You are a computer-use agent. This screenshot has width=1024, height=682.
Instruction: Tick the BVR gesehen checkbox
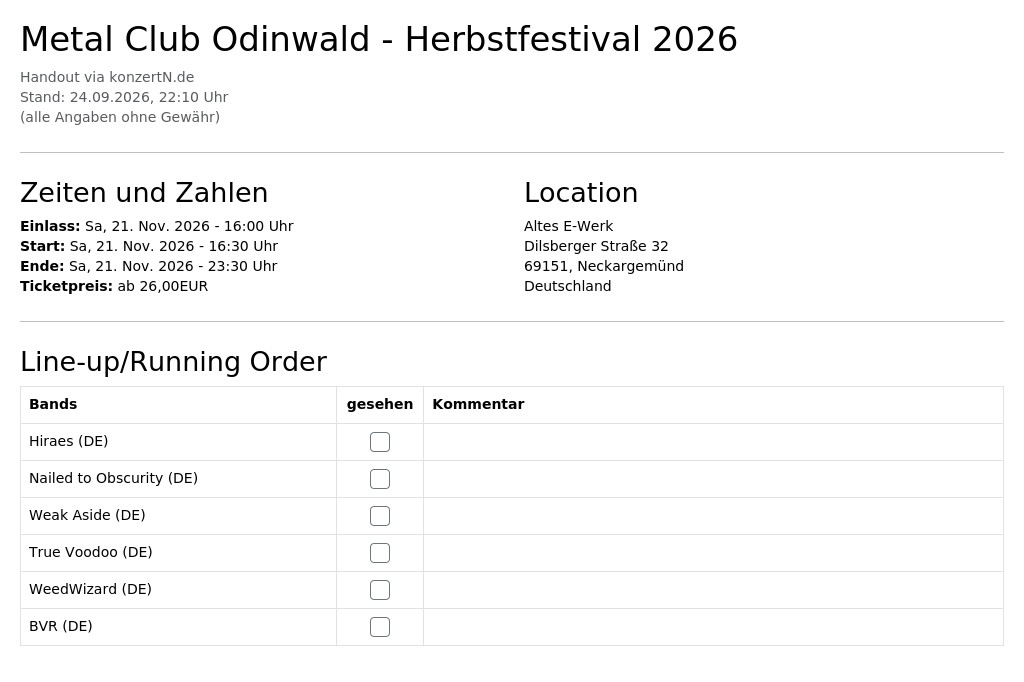[x=379, y=627]
